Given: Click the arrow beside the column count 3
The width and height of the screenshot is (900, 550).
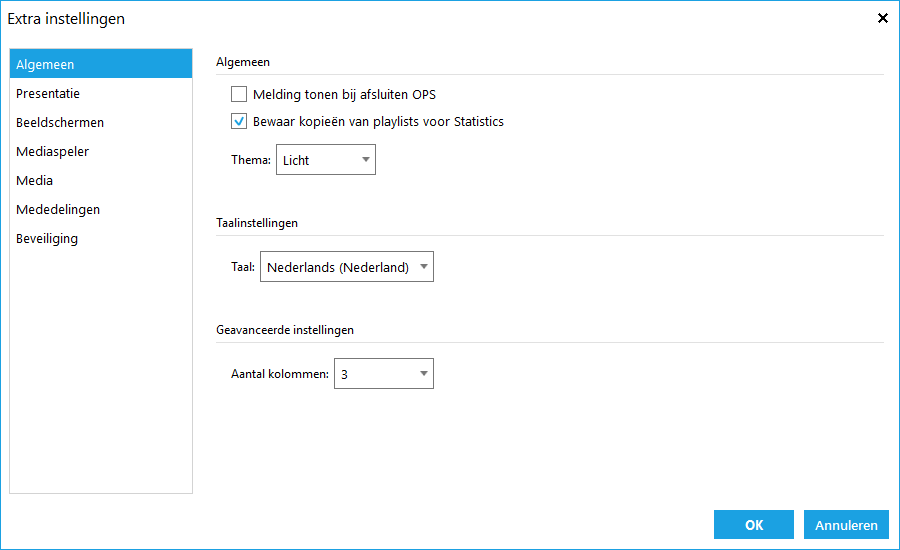Looking at the screenshot, I should (424, 374).
